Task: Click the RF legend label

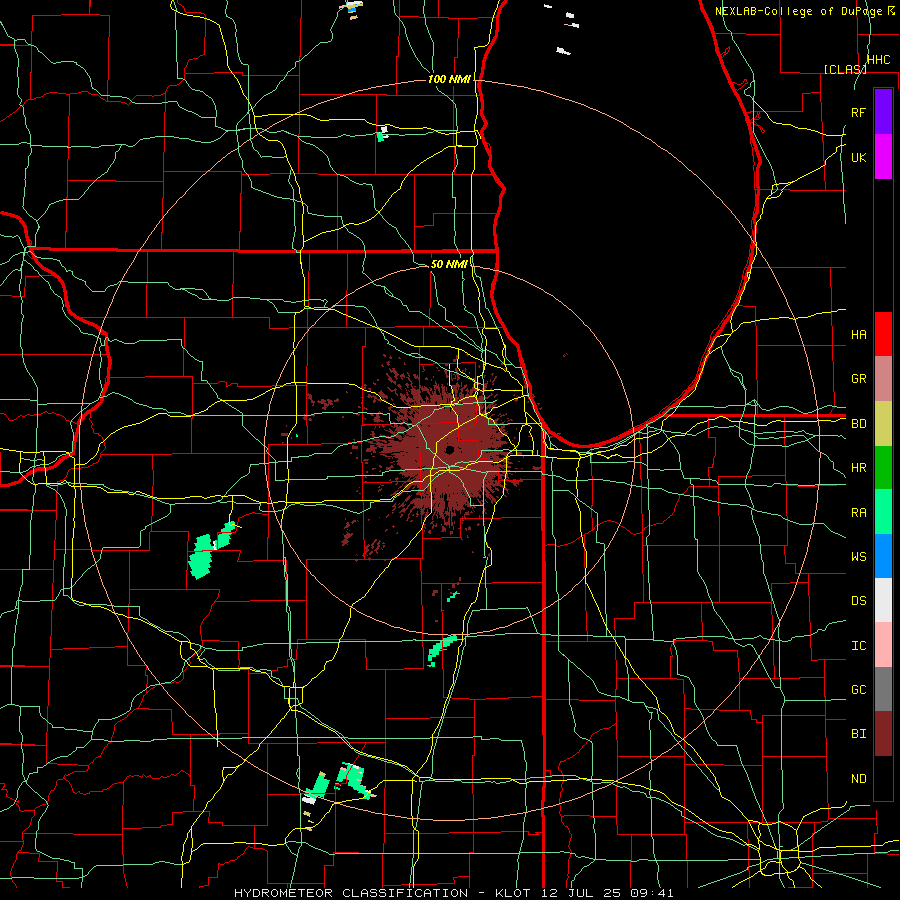Action: [858, 112]
